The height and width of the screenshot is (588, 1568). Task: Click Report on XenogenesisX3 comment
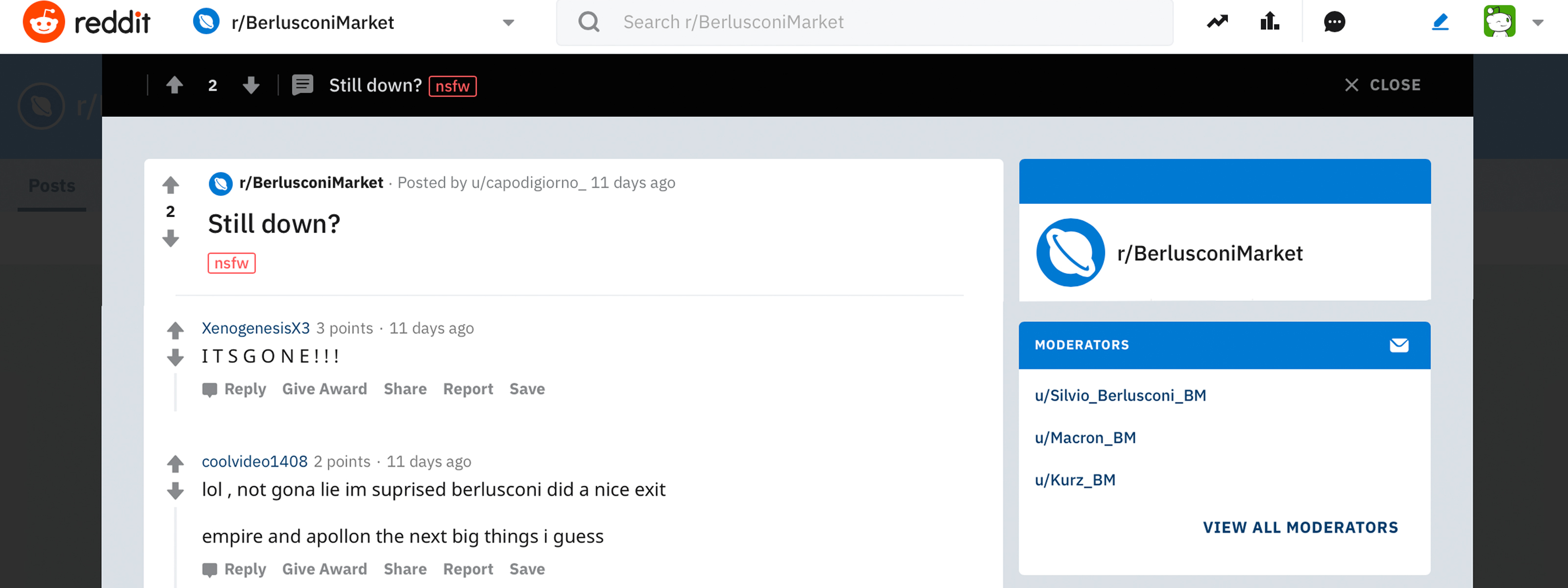[x=469, y=389]
